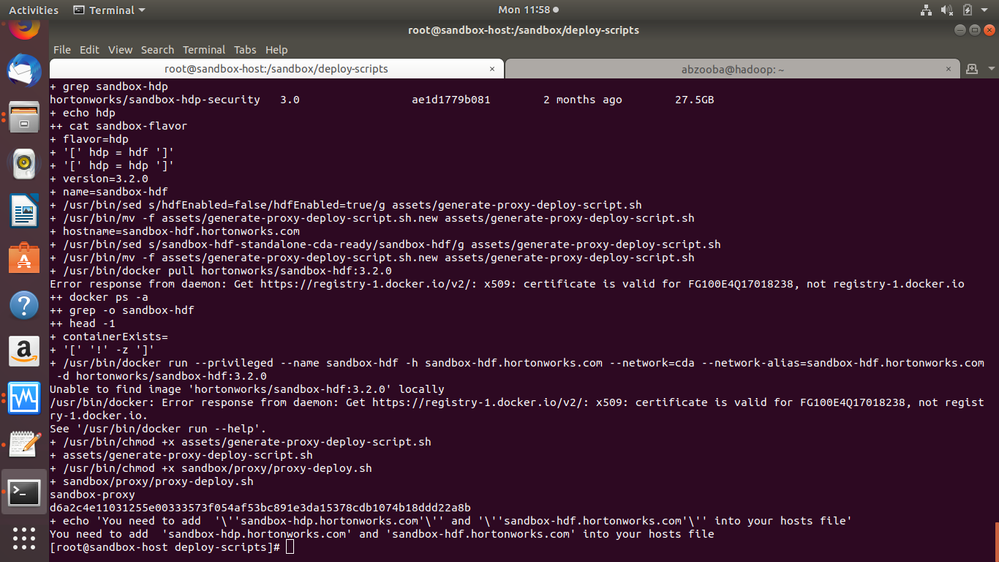Switch to the root@sandbox-host deploy-scripts tab
The image size is (999, 562).
coord(276,69)
